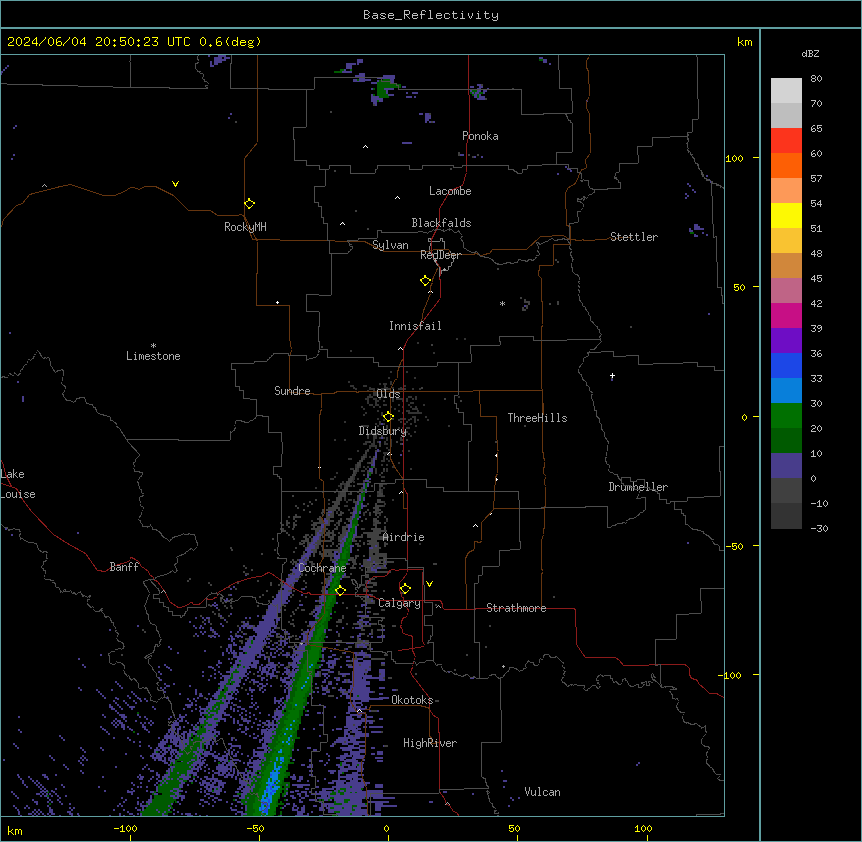Click the timestamp 2024/06/04 20:50:23 UTC
862x842 pixels.
click(x=99, y=42)
